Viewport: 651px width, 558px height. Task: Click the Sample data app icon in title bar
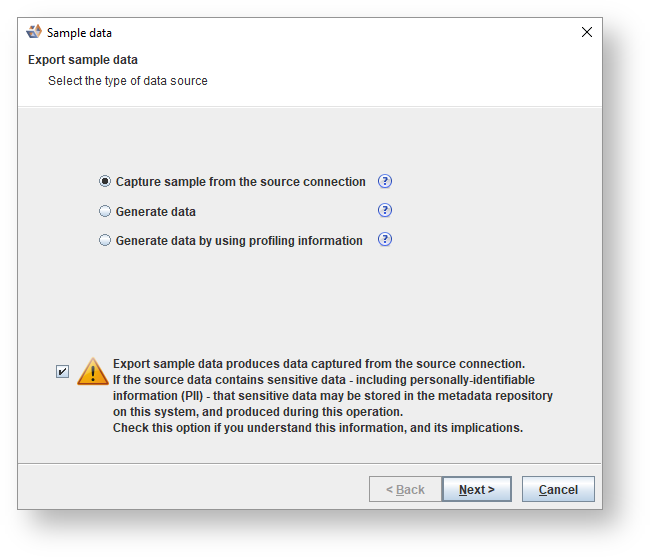coord(34,32)
